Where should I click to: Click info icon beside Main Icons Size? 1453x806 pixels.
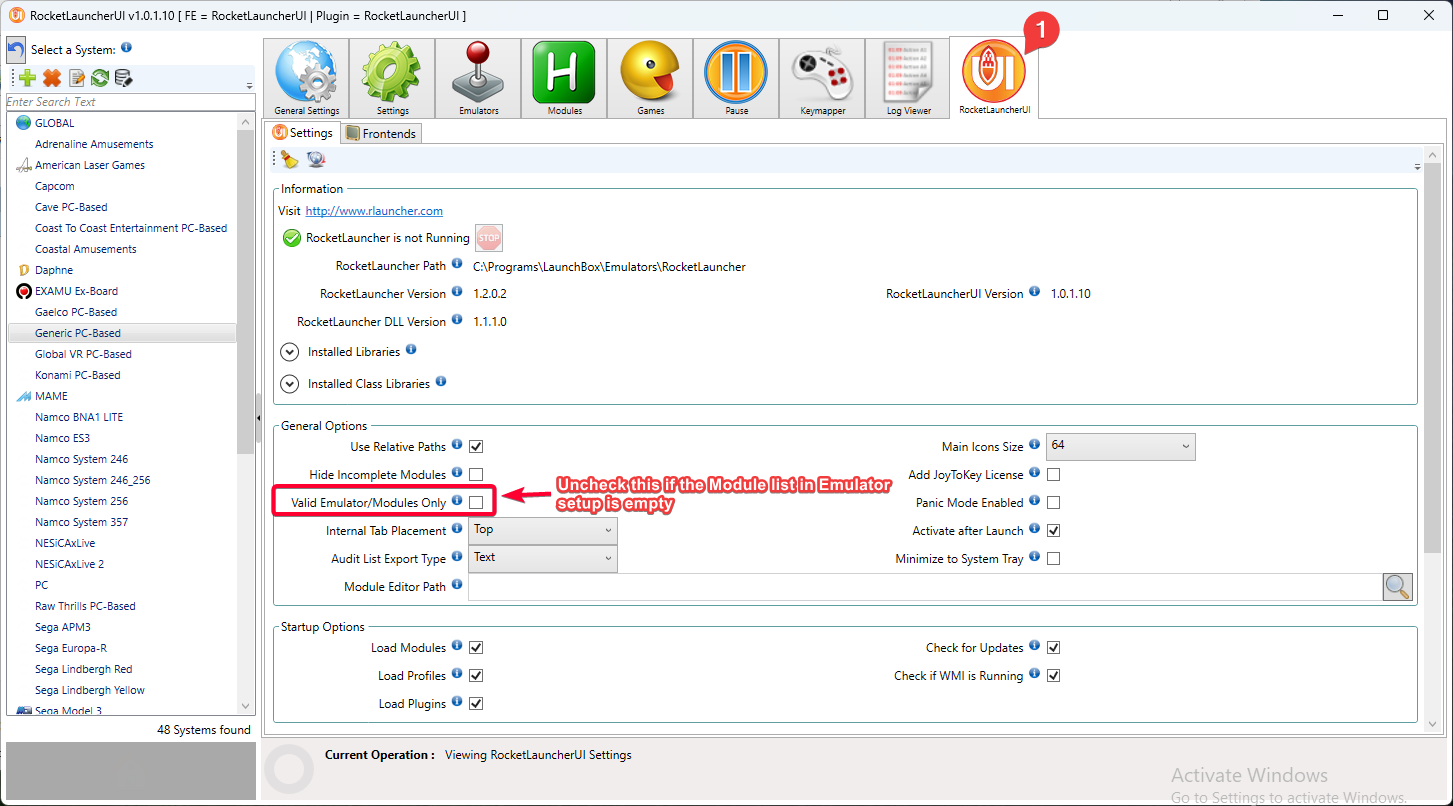pyautogui.click(x=1035, y=445)
